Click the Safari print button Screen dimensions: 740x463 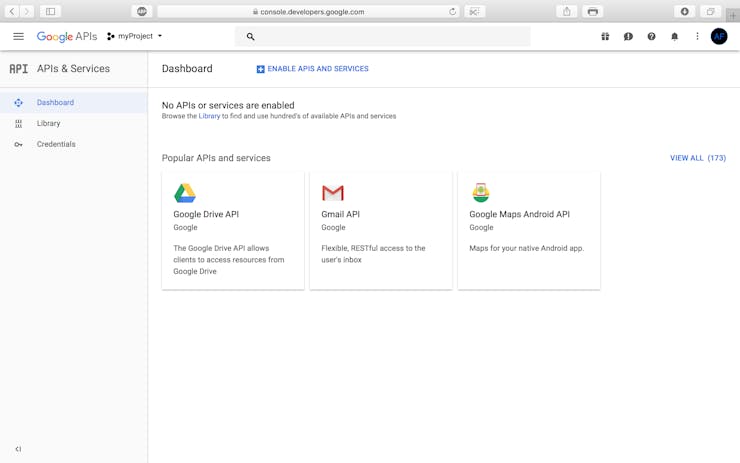point(593,11)
